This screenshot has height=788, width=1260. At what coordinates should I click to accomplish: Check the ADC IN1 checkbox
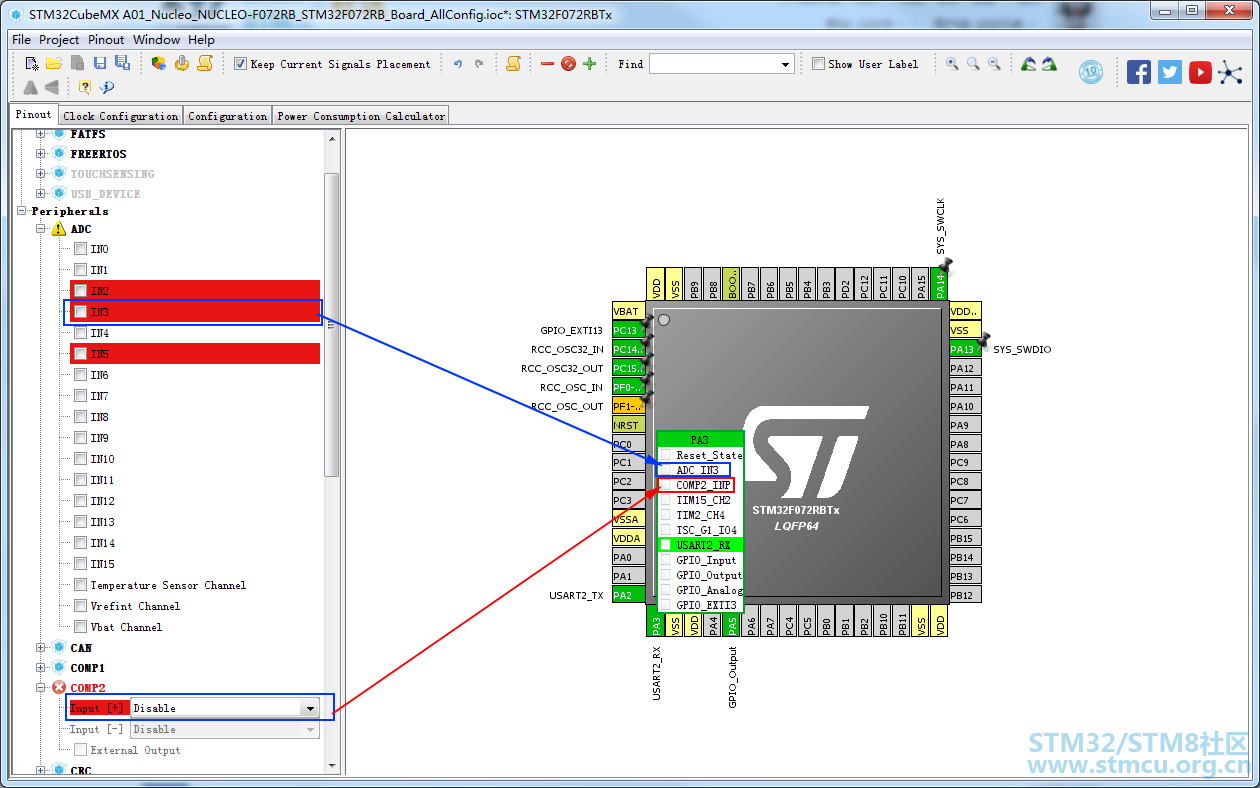[x=80, y=270]
